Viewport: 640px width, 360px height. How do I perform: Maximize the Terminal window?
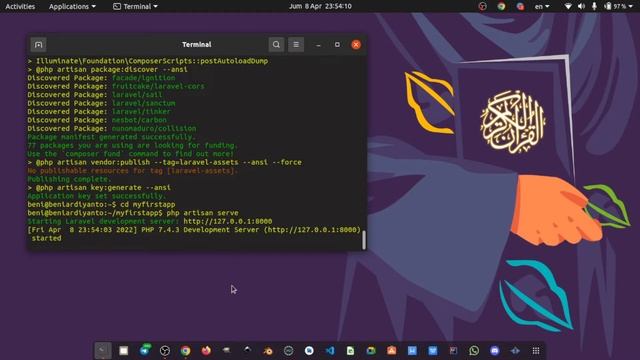(x=337, y=44)
